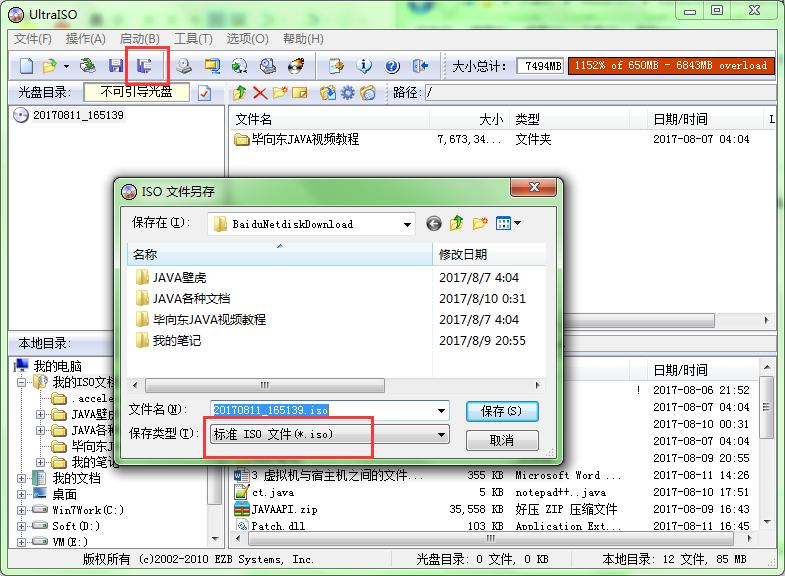
Task: Open the 文件(F) menu
Action: click(x=33, y=39)
